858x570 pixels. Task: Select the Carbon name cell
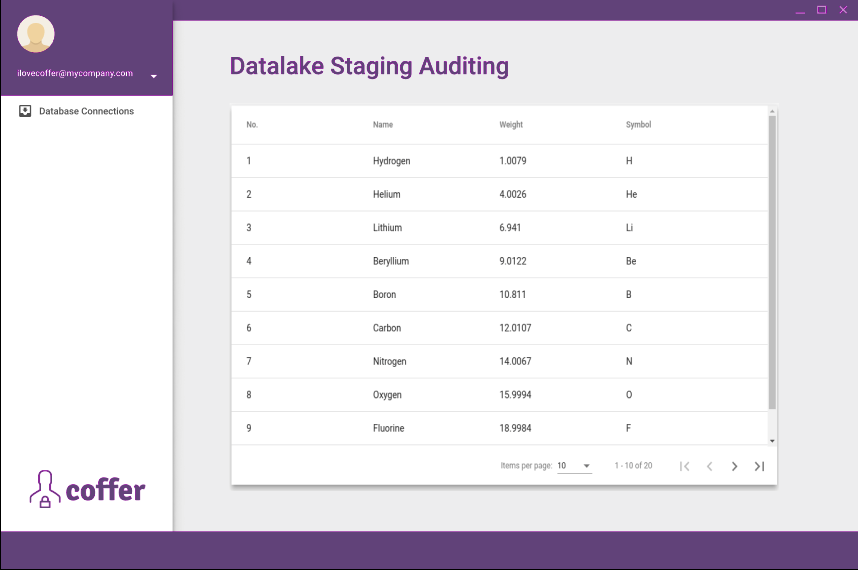click(387, 328)
